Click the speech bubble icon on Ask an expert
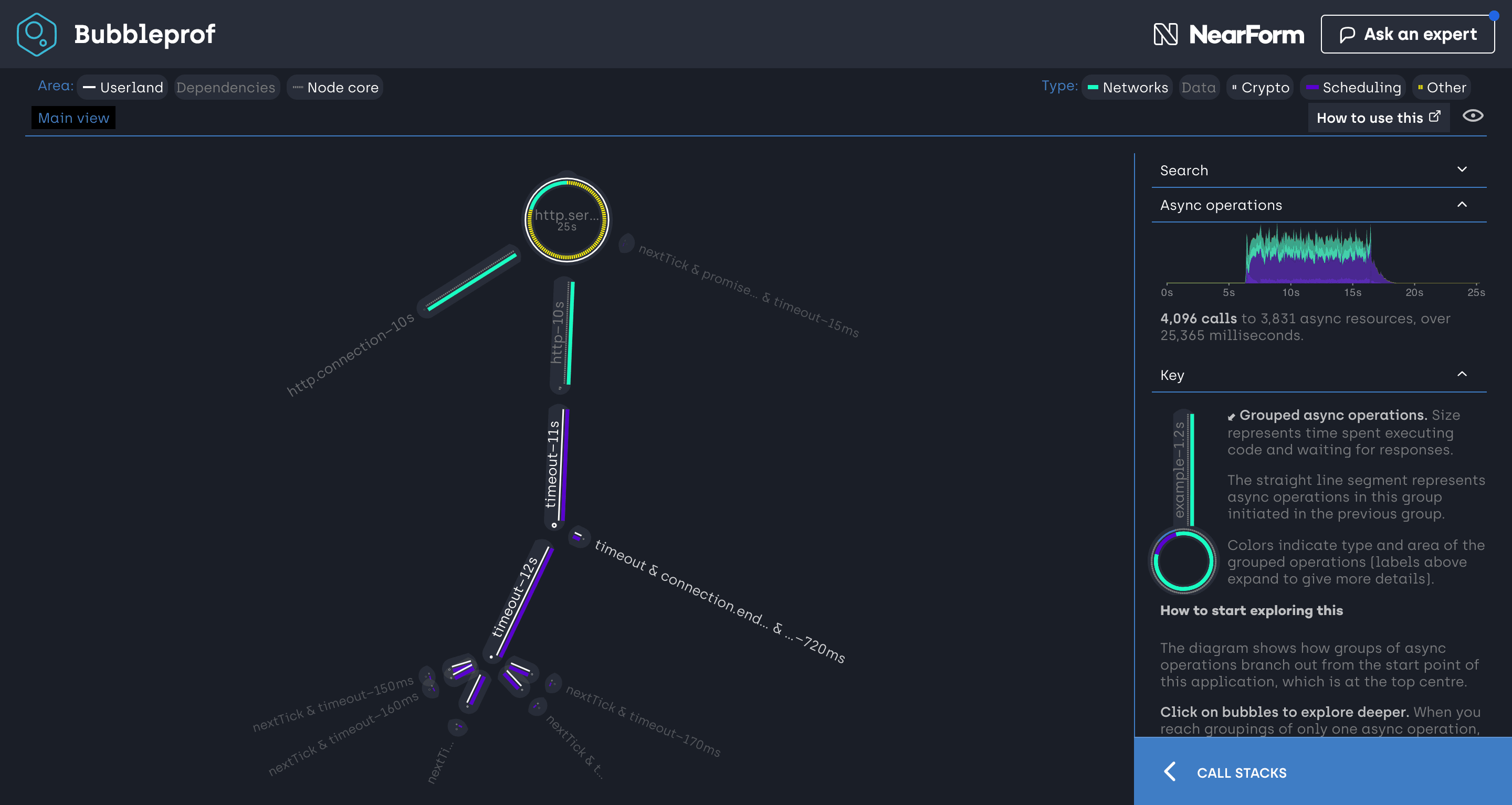The width and height of the screenshot is (1512, 805). (1348, 34)
